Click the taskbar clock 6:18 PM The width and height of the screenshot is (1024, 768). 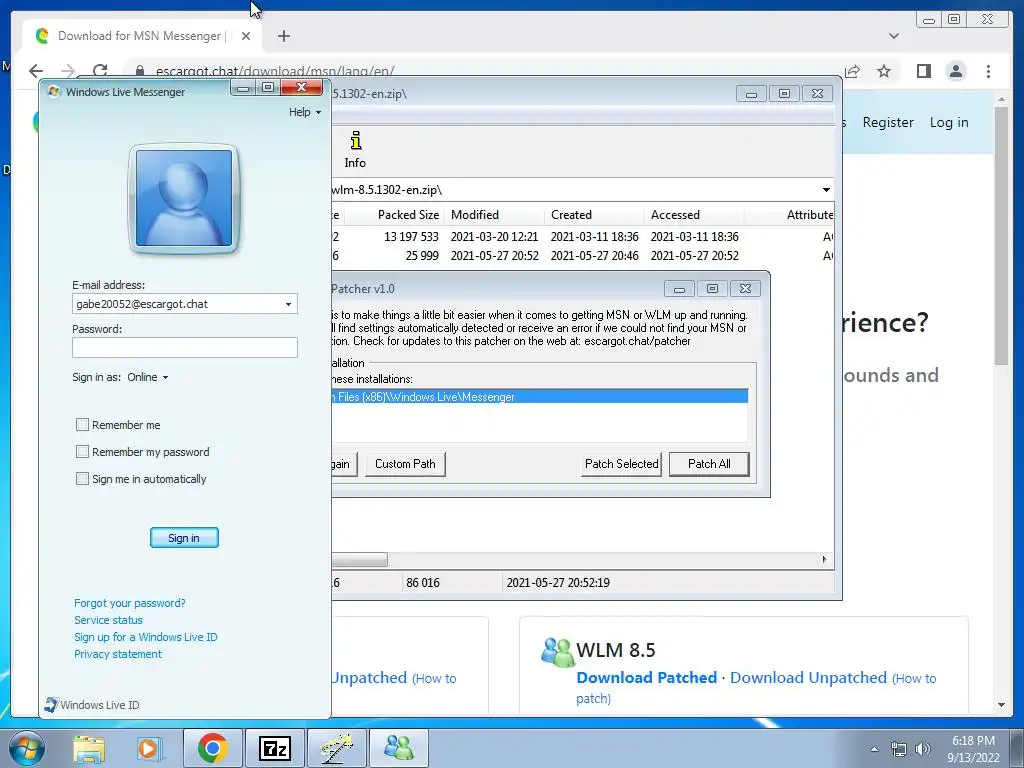pos(973,749)
